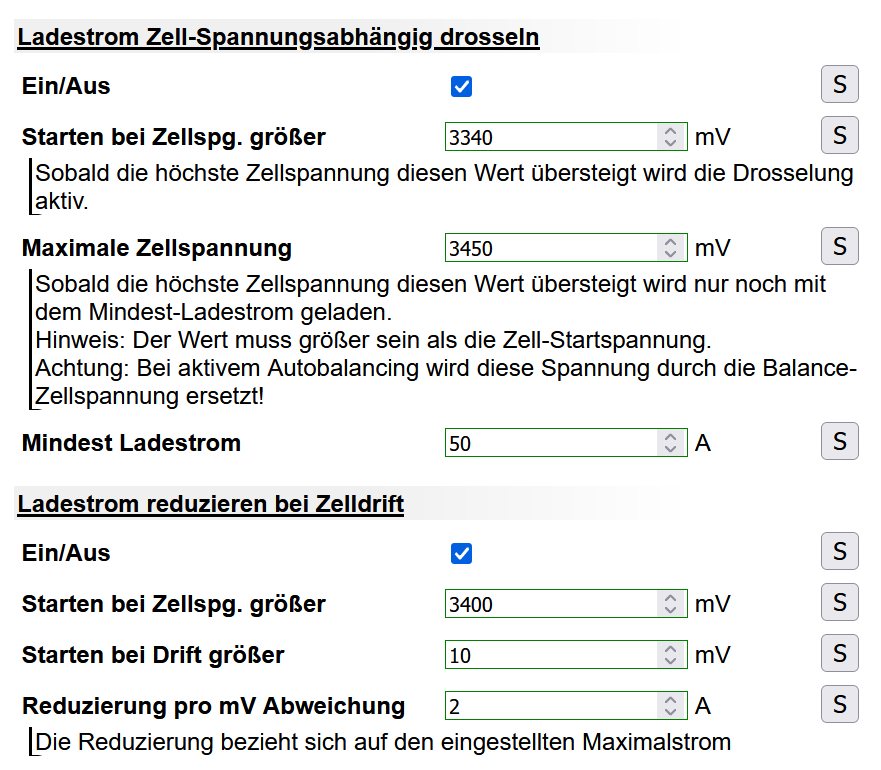881x770 pixels.
Task: Click stepper arrows on Reduzierung pro mV field
Action: [669, 707]
